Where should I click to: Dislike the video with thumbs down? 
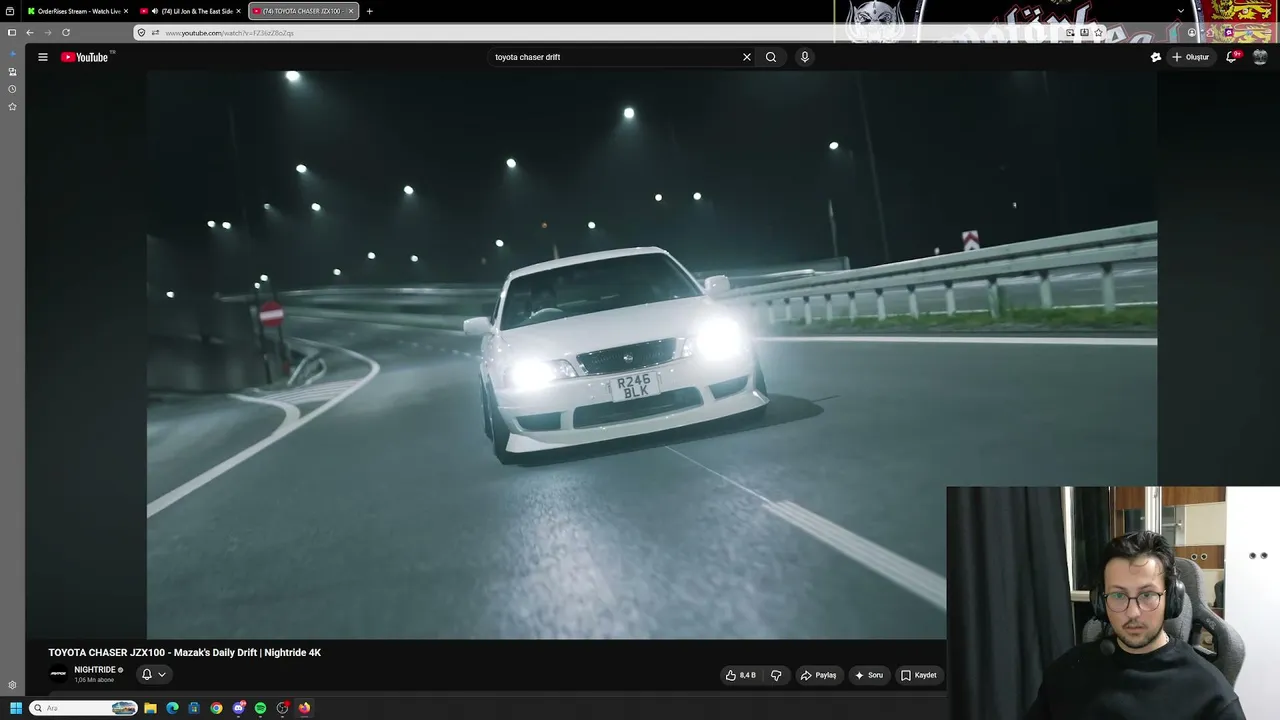(776, 675)
